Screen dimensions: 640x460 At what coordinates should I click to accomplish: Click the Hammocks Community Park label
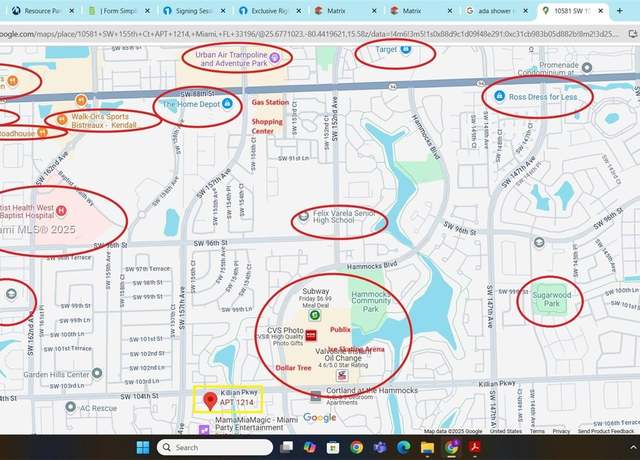pos(371,301)
